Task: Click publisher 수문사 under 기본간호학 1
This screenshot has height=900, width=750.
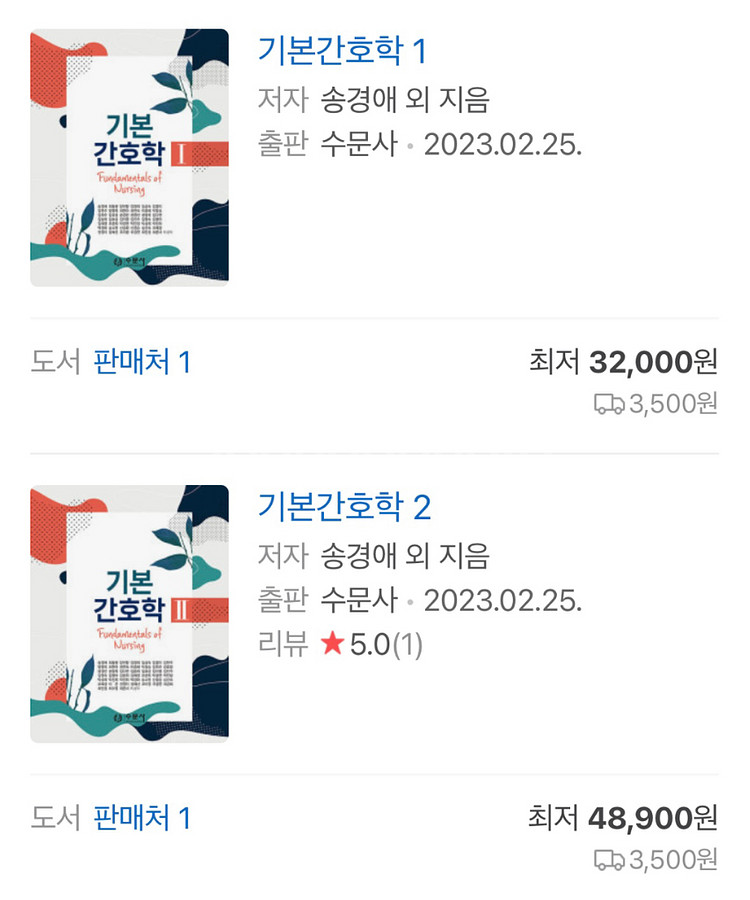Action: (358, 144)
